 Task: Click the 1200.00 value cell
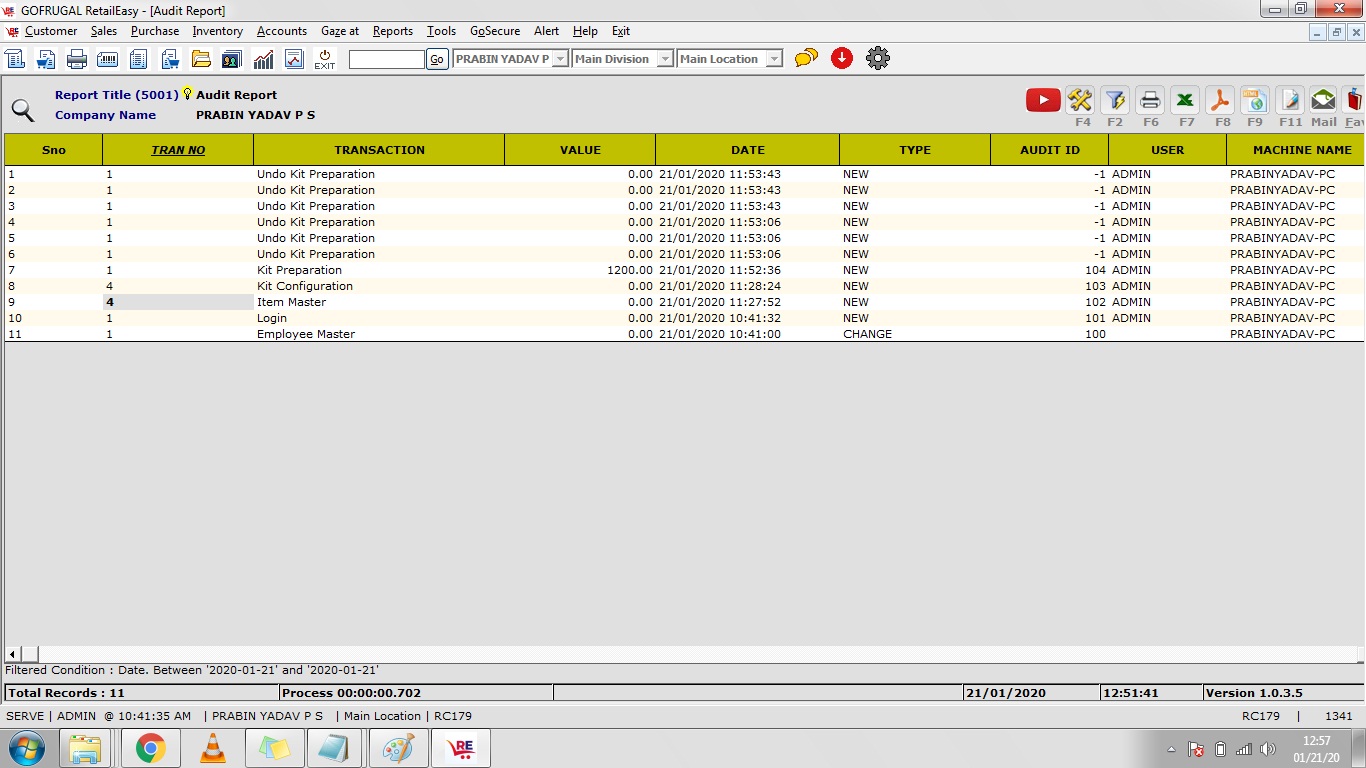coord(580,270)
